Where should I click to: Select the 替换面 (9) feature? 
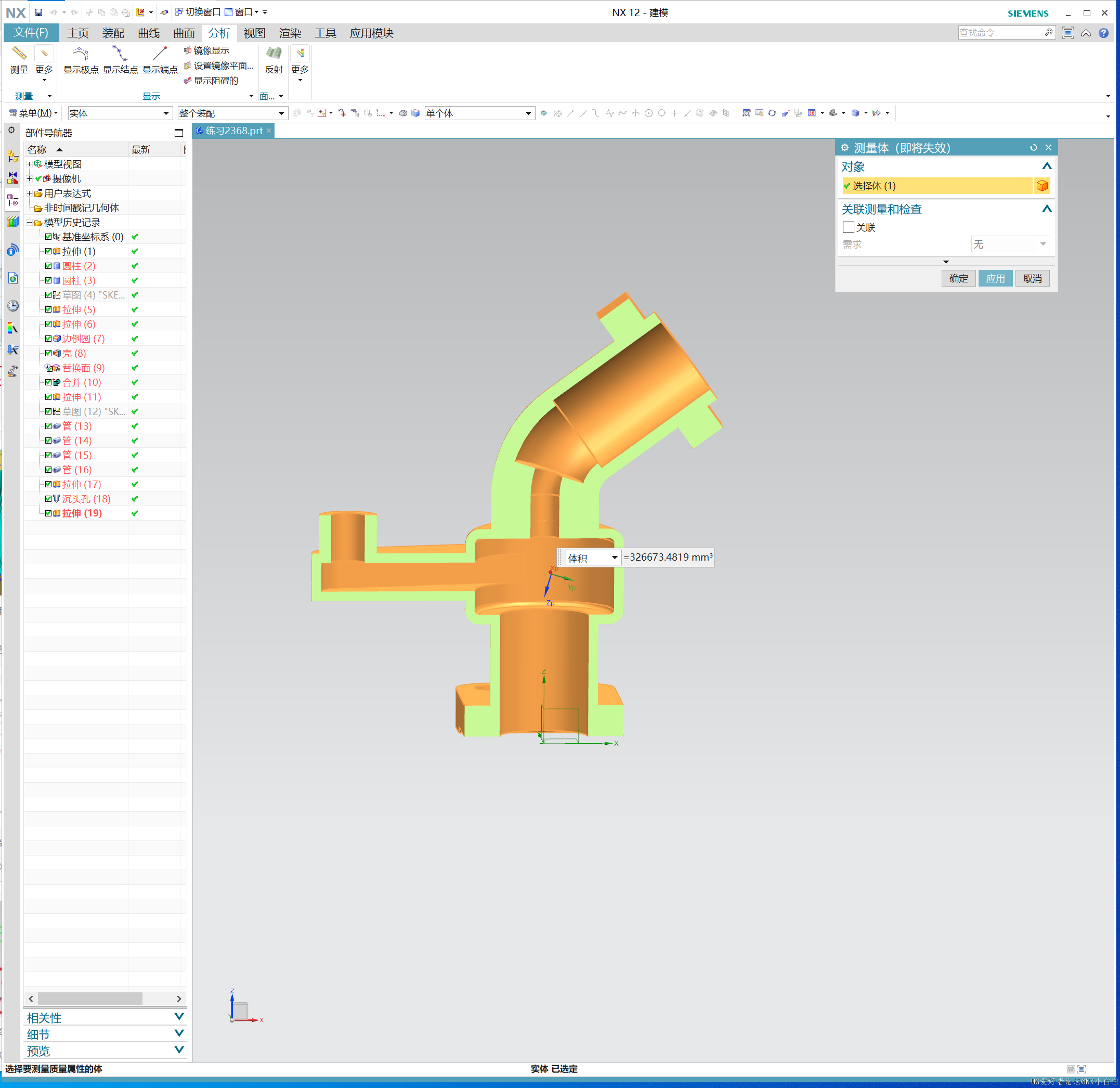click(83, 367)
